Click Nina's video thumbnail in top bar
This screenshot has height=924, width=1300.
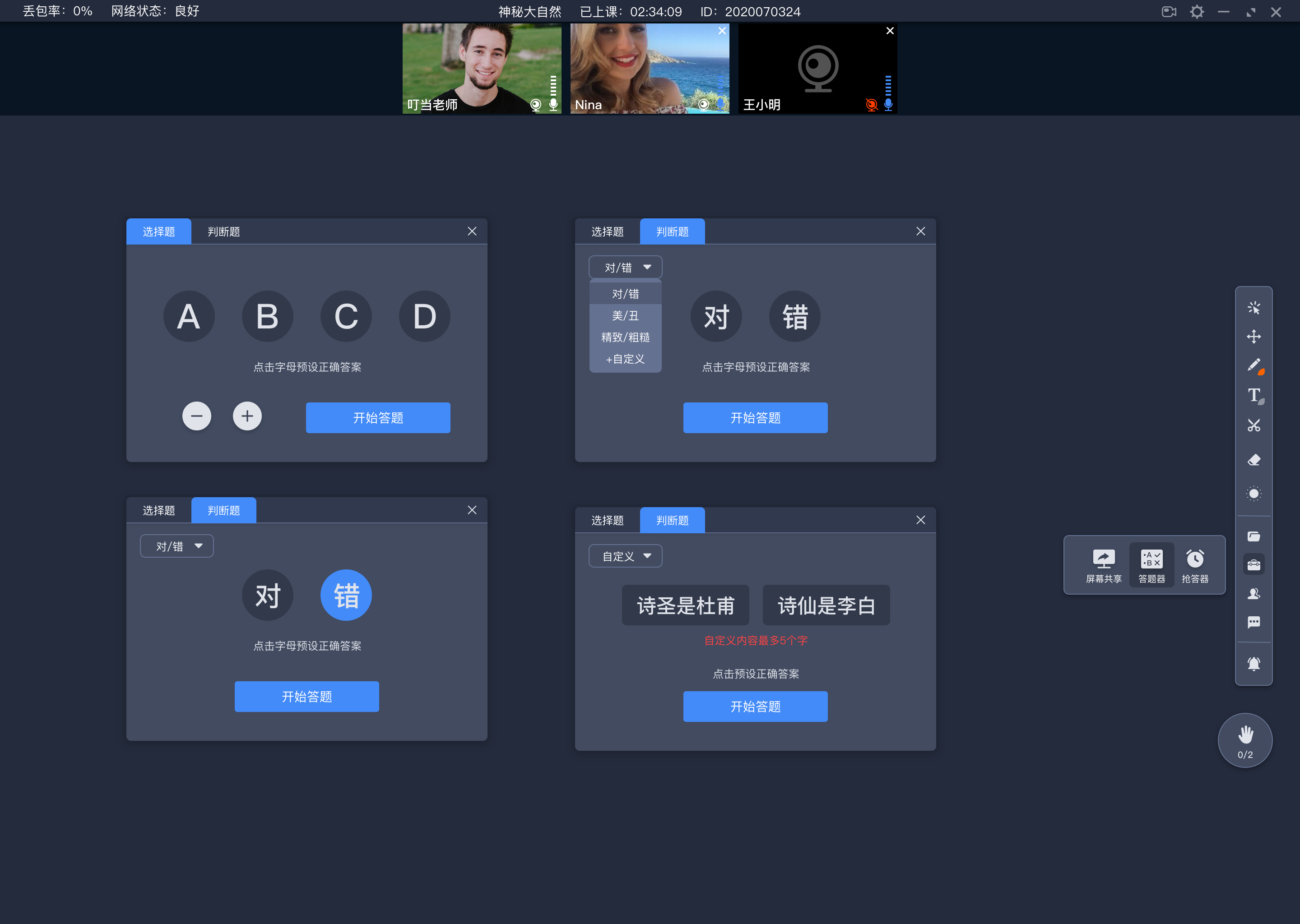pyautogui.click(x=650, y=68)
